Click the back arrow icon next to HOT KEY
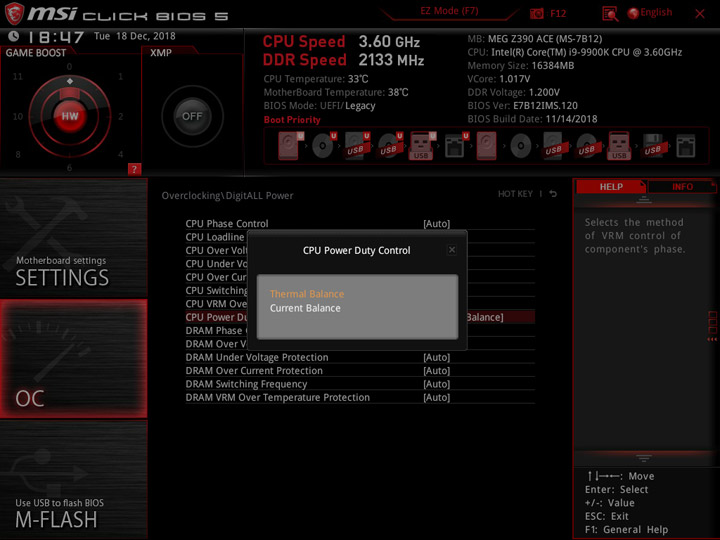The height and width of the screenshot is (540, 720). pos(553,194)
